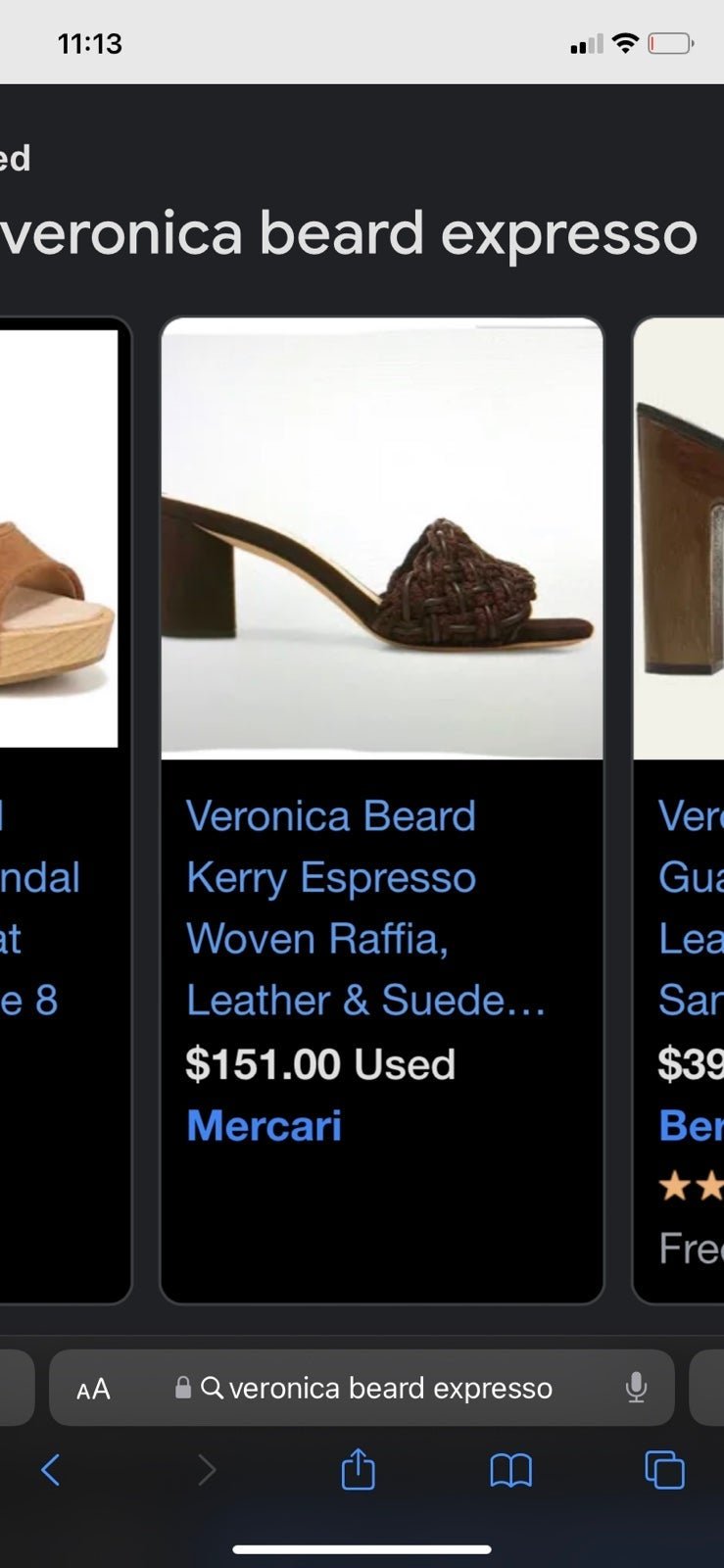Screen dimensions: 724x1568
Task: Tap the tan platform sandal image
Action: [x=59, y=539]
